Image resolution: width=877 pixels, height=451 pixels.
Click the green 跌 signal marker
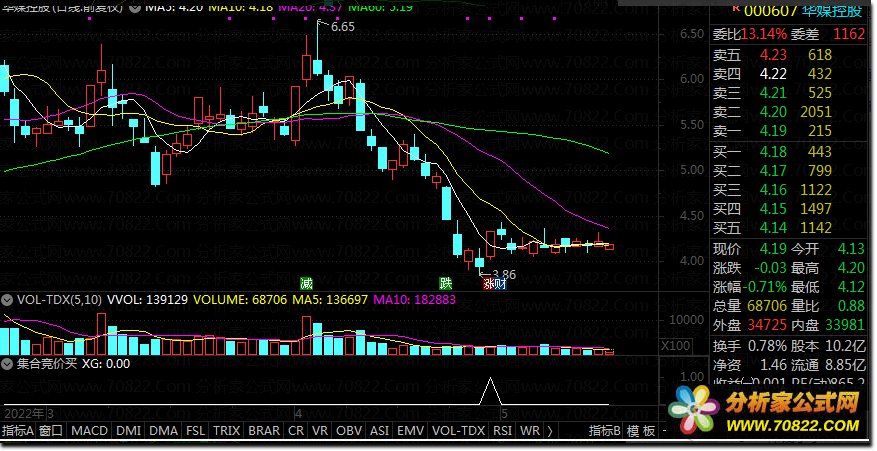[446, 283]
